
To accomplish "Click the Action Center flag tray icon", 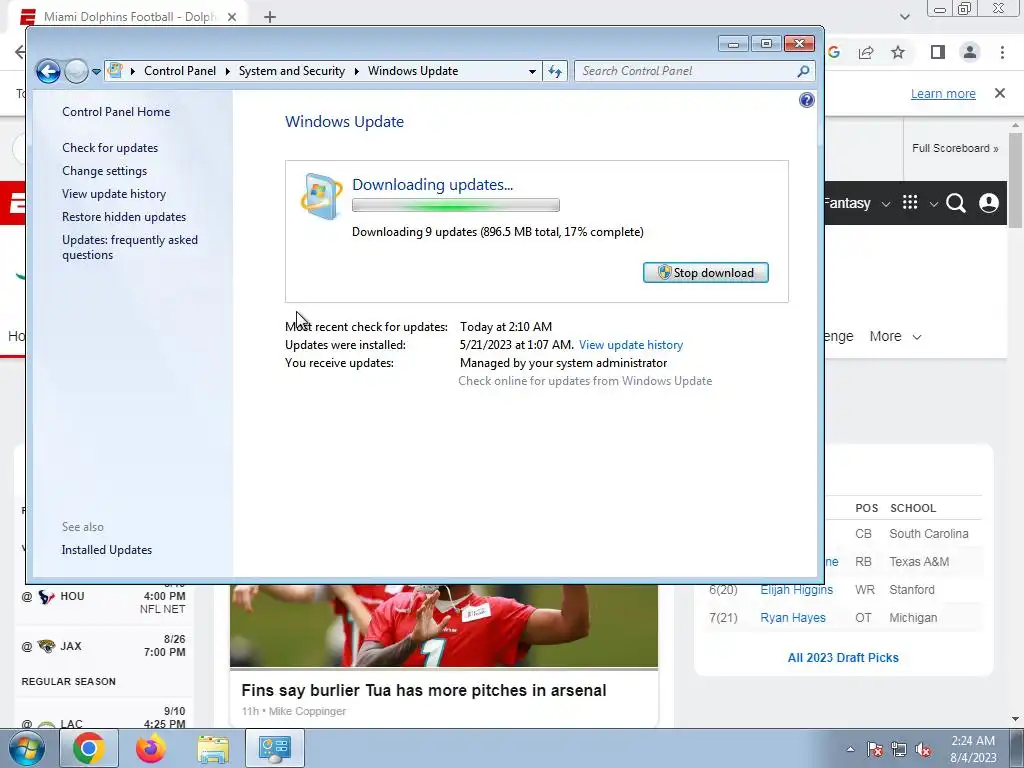I will (875, 750).
